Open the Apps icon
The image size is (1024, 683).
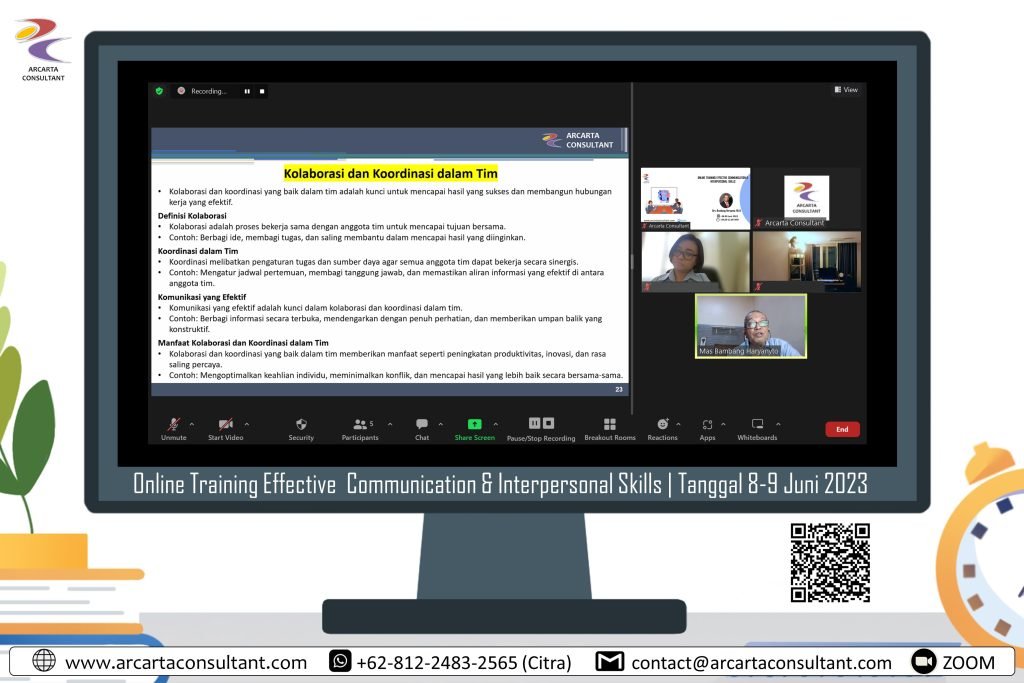(707, 424)
